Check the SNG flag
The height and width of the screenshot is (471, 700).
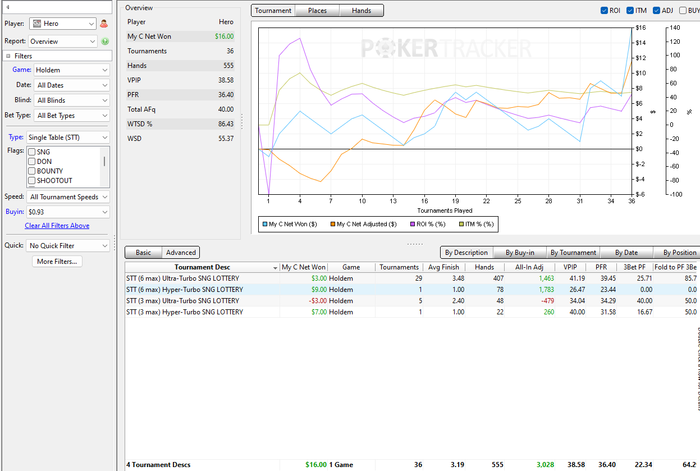tap(32, 152)
